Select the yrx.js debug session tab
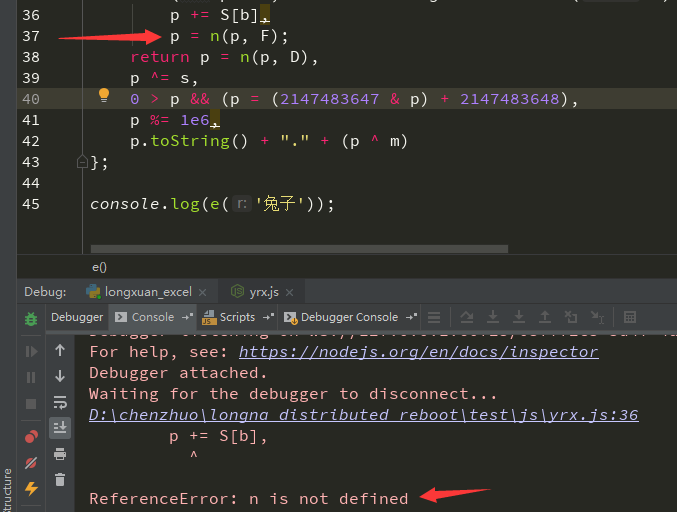Viewport: 677px width, 512px height. pos(262,292)
